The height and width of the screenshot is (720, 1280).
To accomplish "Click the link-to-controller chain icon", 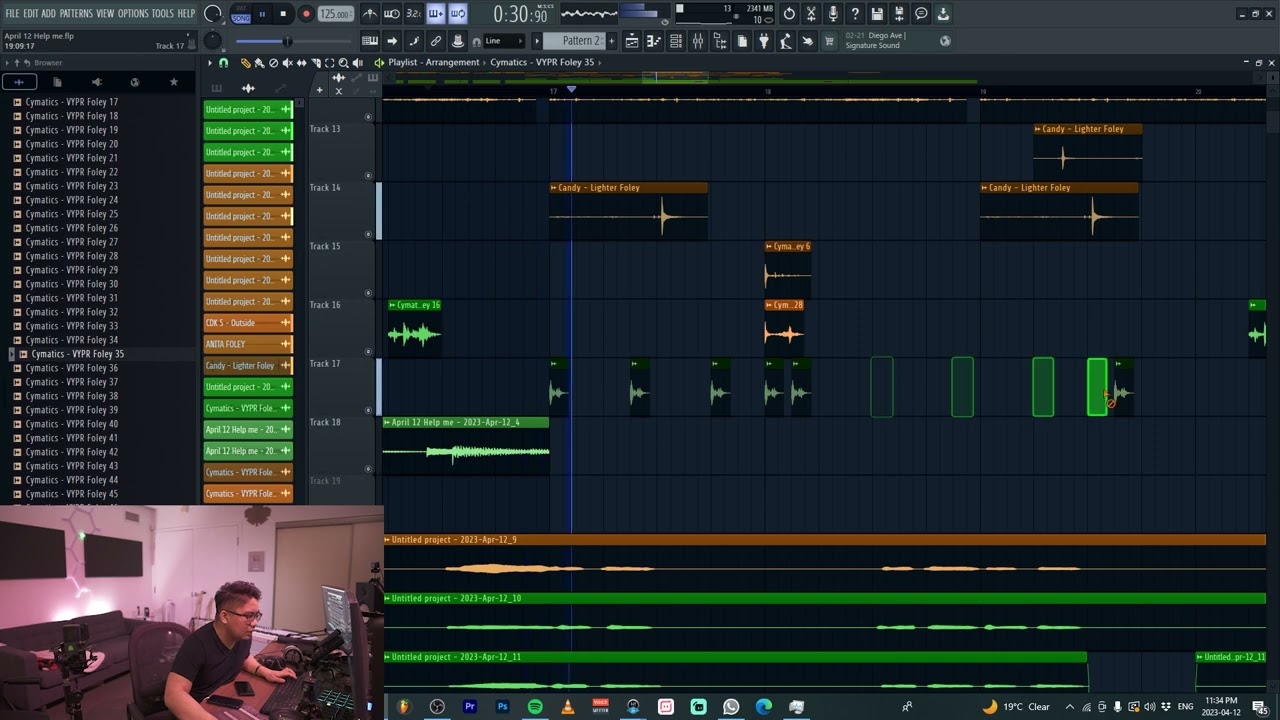I will click(x=436, y=41).
